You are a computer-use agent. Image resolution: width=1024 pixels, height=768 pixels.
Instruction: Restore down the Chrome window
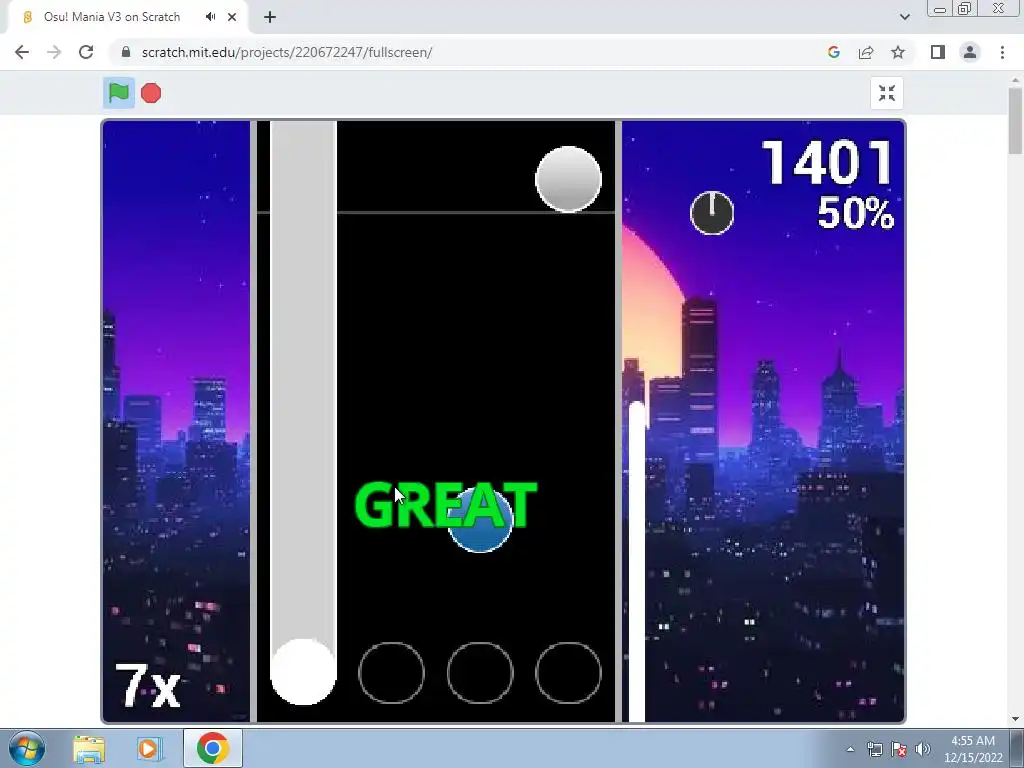pyautogui.click(x=965, y=8)
